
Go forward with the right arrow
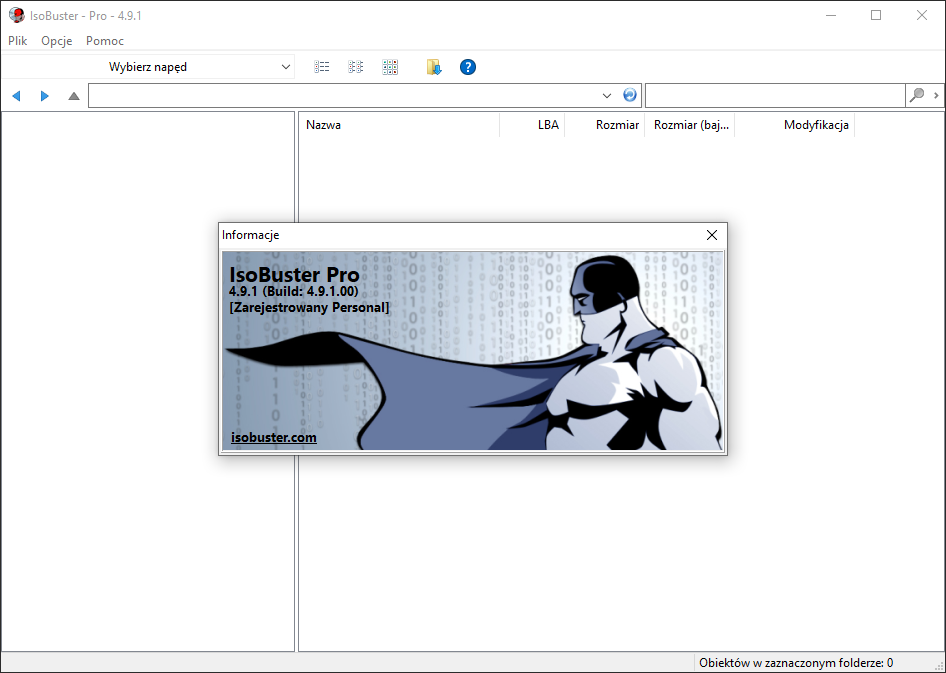[45, 96]
